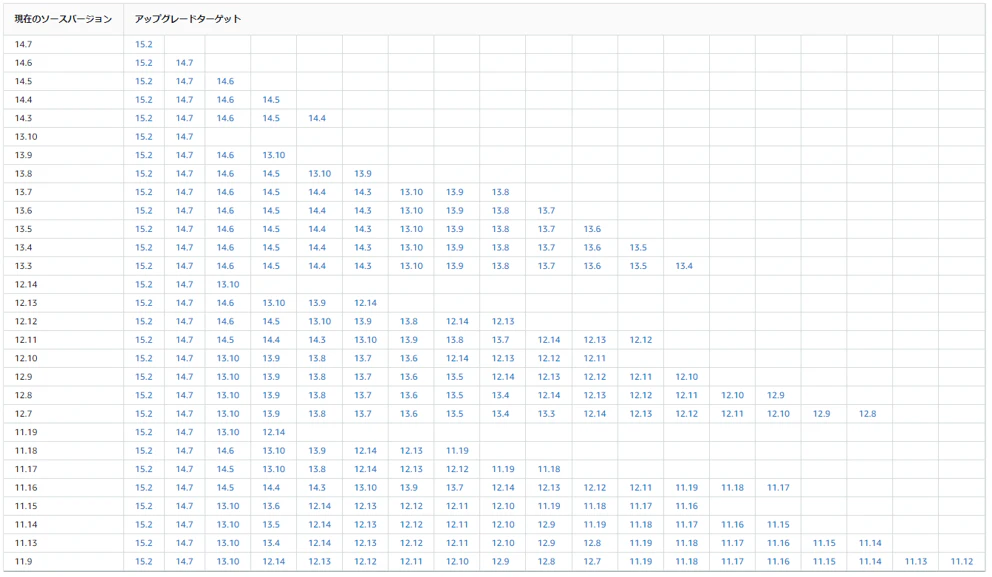Open 14.6 target in the 11.18 row
Viewport: 992px width, 577px height.
[x=225, y=450]
